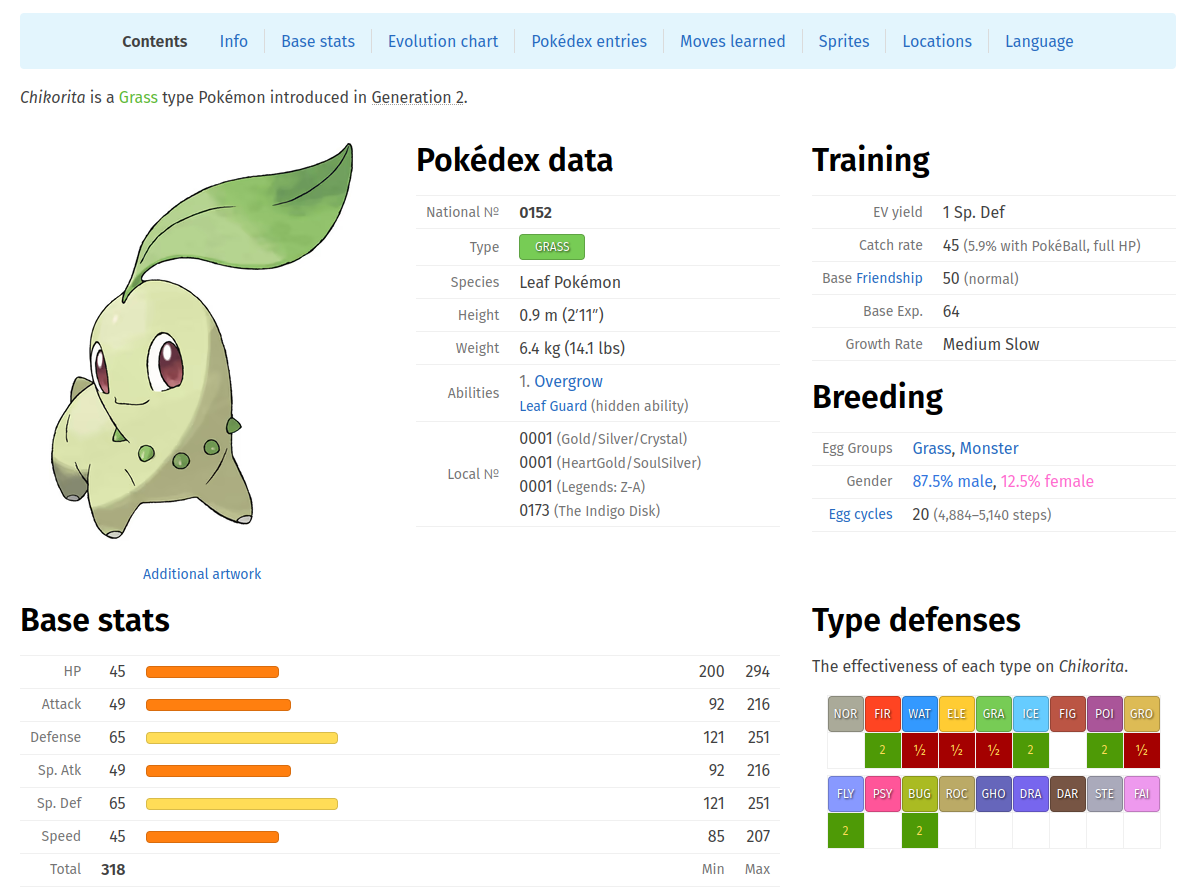Click the POI type icon

coord(1104,713)
